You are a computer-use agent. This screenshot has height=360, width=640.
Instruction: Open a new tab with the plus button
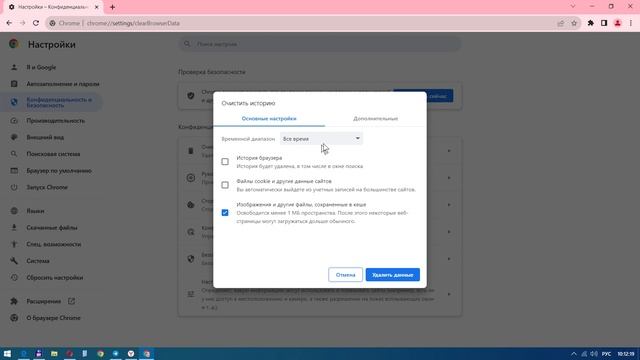(x=112, y=7)
